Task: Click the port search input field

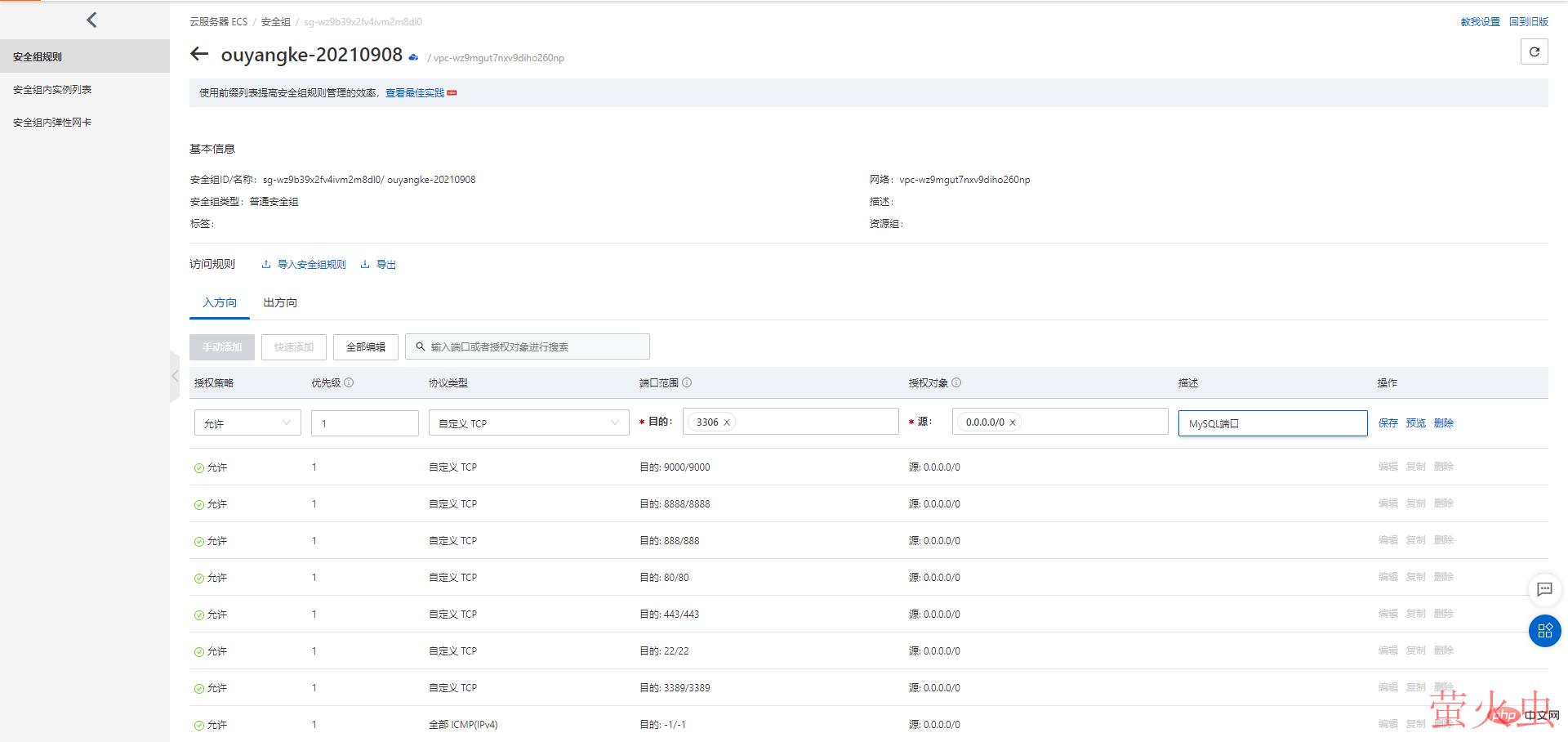Action: coord(535,346)
